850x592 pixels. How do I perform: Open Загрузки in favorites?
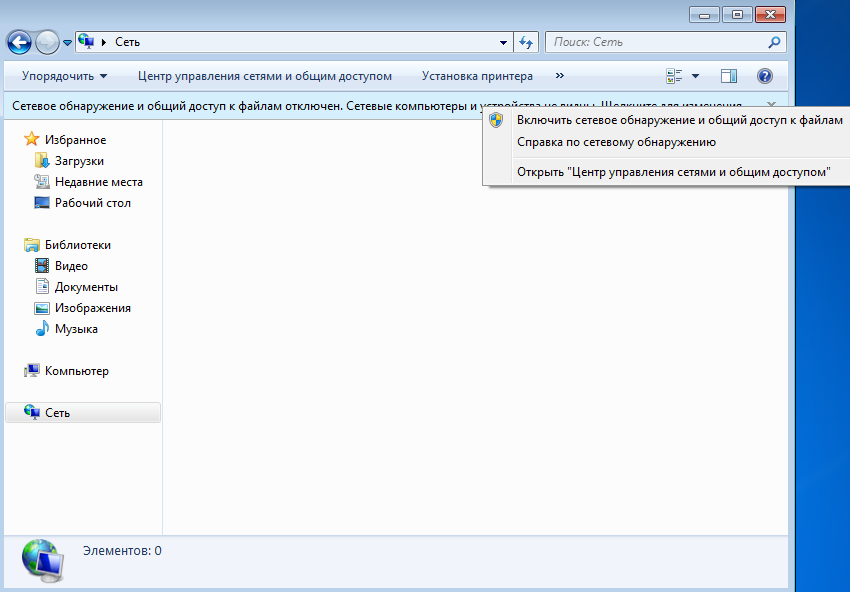79,161
